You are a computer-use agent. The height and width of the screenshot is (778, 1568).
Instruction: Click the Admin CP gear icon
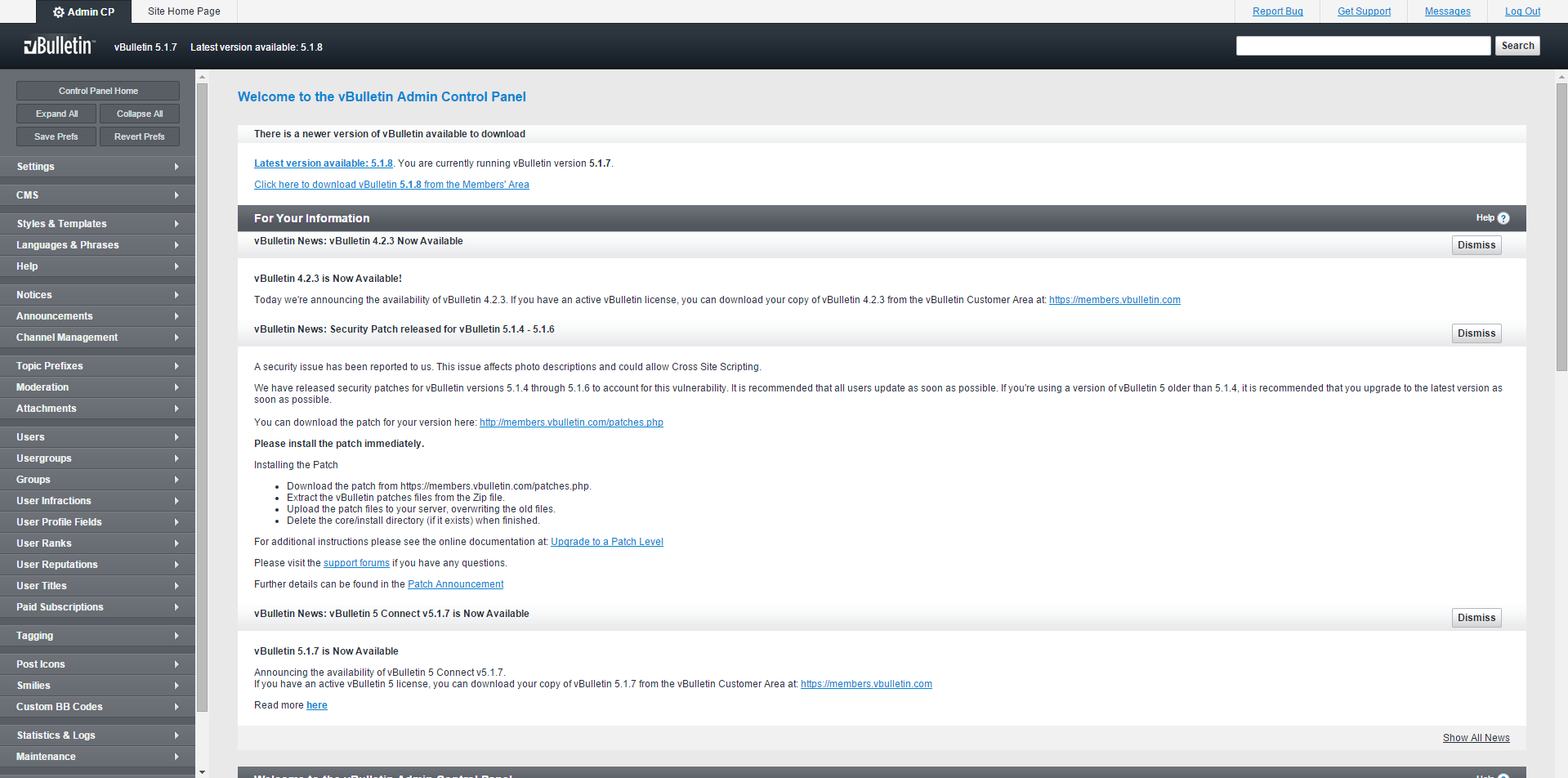[59, 12]
